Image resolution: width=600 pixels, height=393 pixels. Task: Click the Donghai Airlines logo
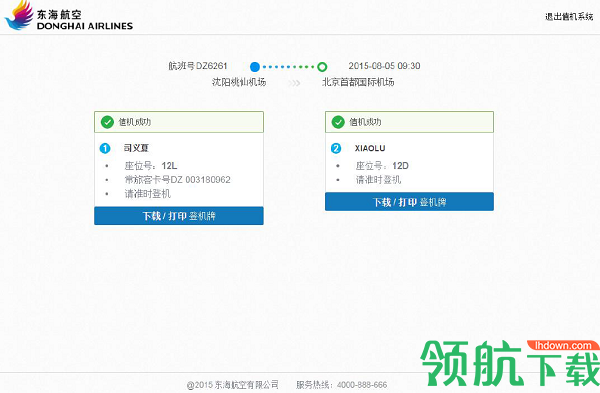(x=68, y=16)
